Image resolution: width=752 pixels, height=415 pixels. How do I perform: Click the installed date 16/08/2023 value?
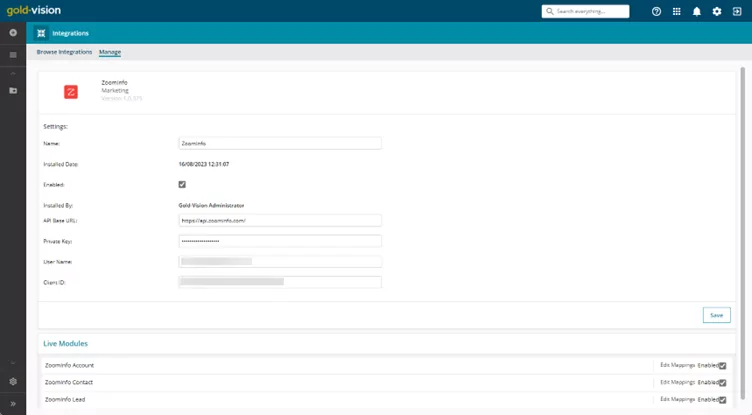[204, 164]
